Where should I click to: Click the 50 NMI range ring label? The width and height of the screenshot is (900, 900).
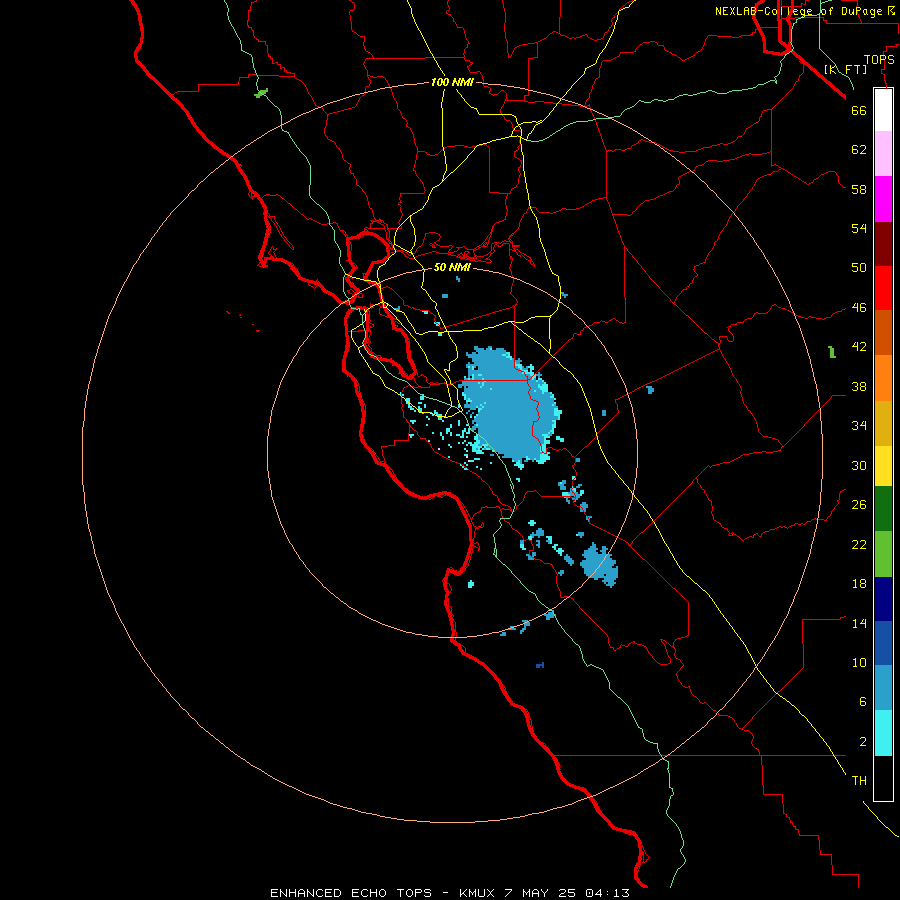452,267
